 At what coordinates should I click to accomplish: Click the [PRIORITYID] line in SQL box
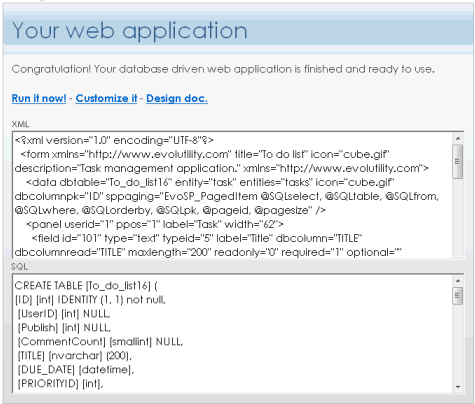pyautogui.click(x=60, y=384)
